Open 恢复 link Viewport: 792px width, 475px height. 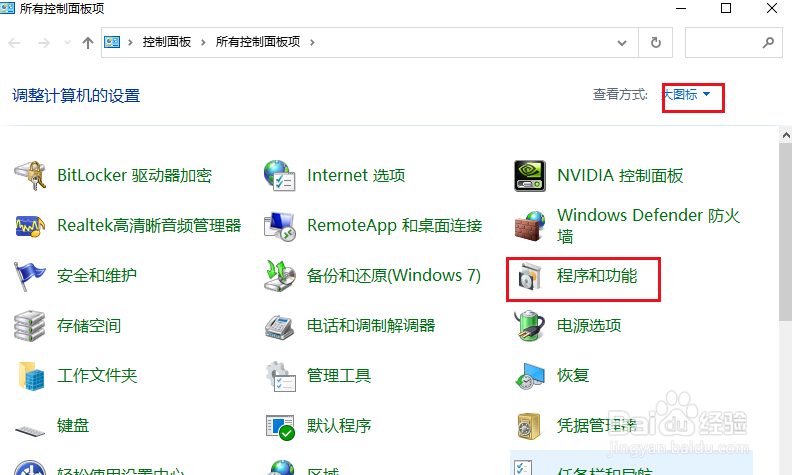(x=573, y=375)
